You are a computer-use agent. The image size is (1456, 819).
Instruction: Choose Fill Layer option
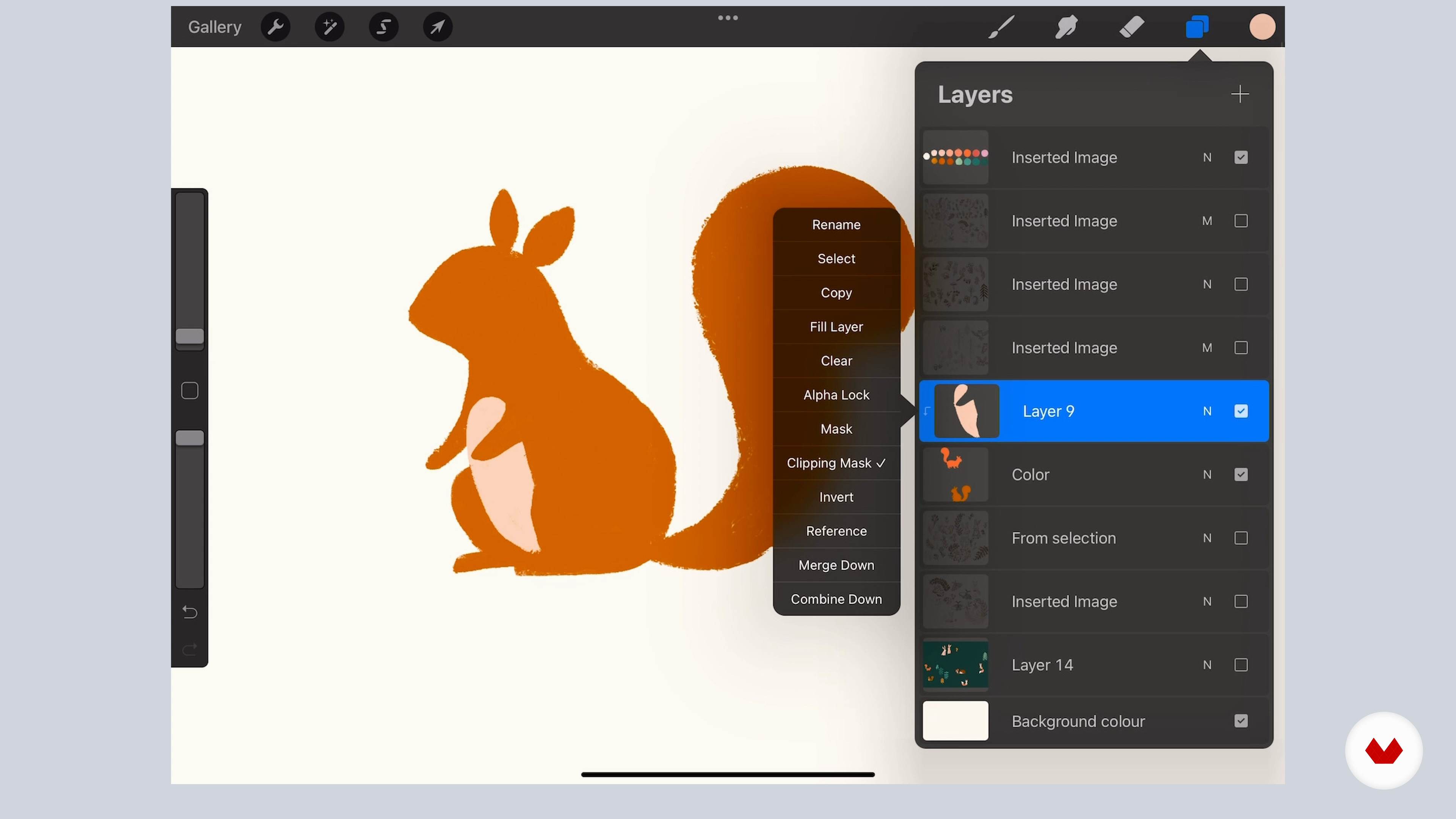coord(836,327)
